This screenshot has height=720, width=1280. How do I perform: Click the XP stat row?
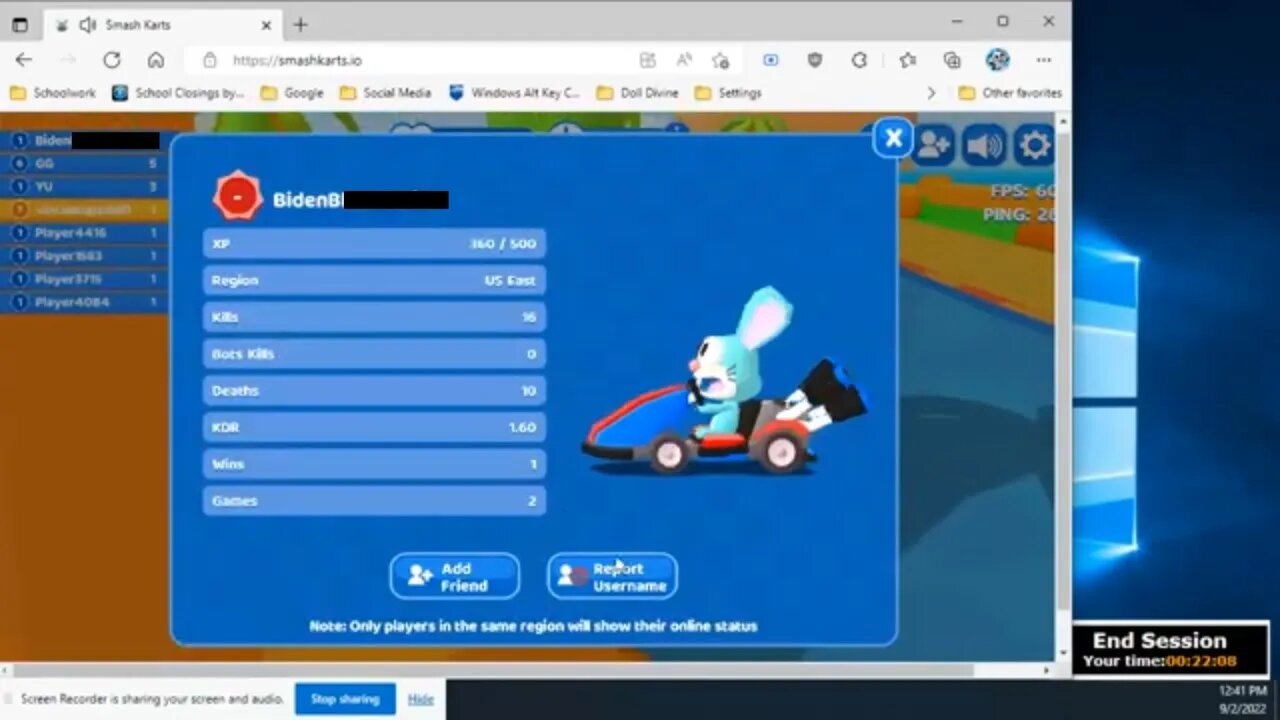(x=374, y=243)
